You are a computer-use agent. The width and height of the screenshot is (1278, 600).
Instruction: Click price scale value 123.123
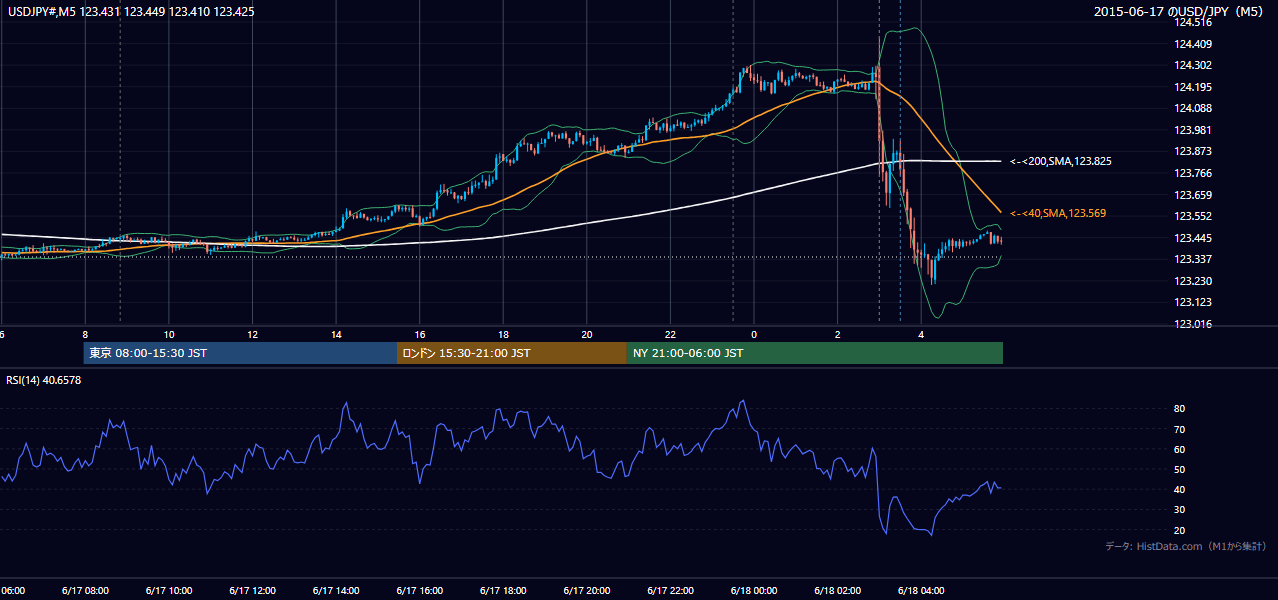[1193, 302]
